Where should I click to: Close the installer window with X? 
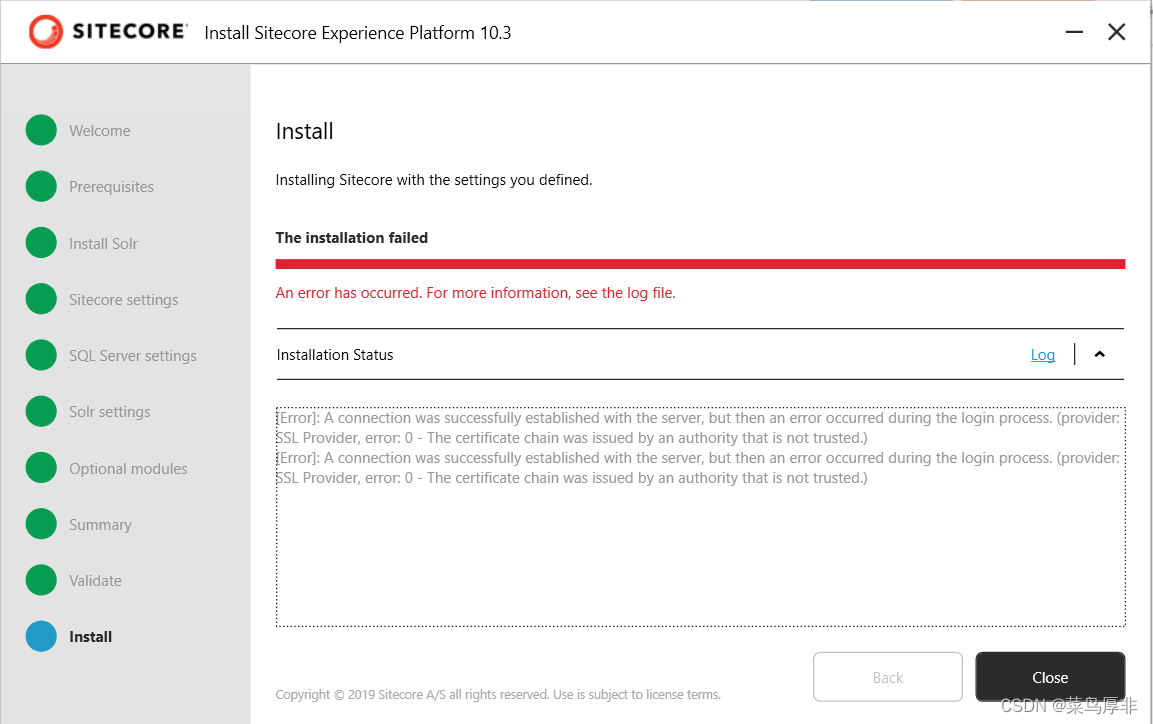[1116, 32]
